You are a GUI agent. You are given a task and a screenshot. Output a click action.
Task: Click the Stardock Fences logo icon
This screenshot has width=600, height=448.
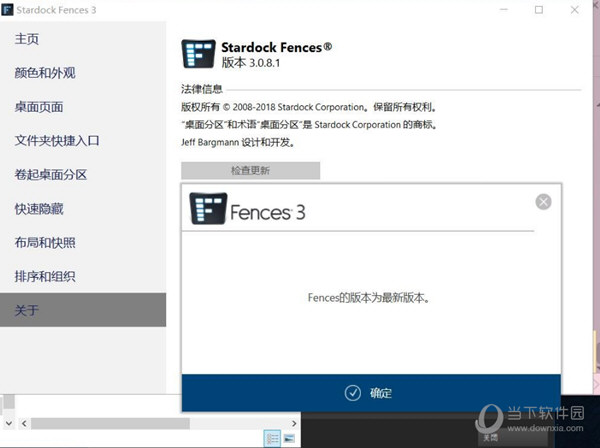(198, 54)
